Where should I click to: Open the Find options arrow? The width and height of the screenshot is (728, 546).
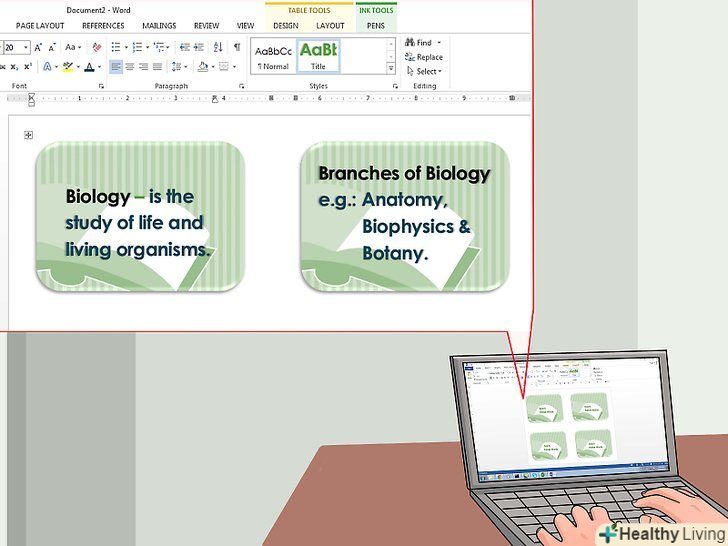(439, 43)
